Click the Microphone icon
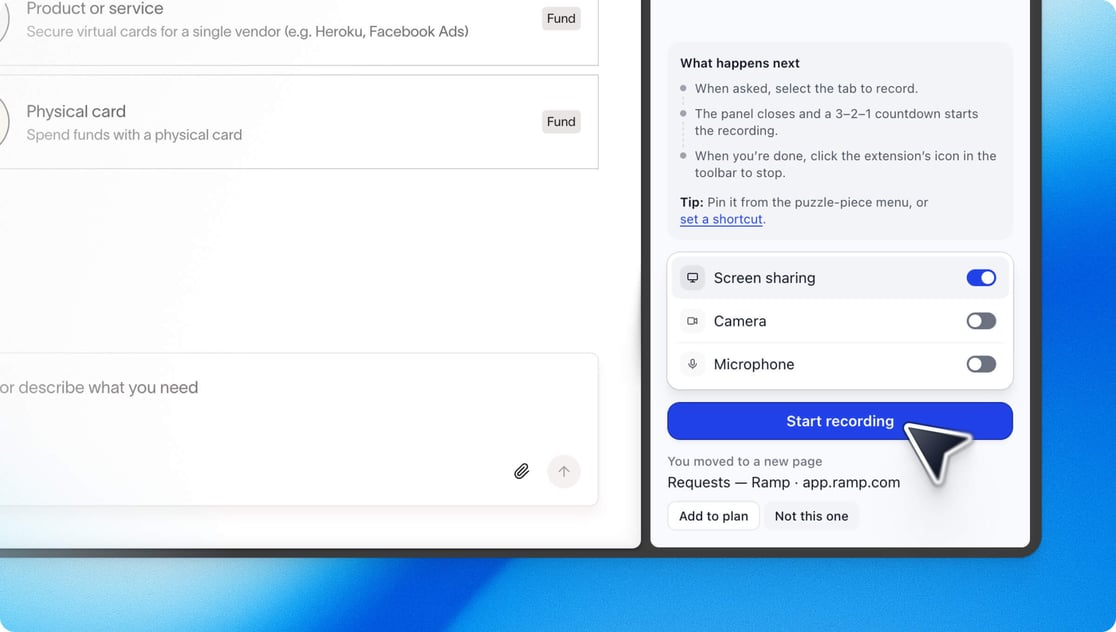This screenshot has height=632, width=1116. coord(692,364)
